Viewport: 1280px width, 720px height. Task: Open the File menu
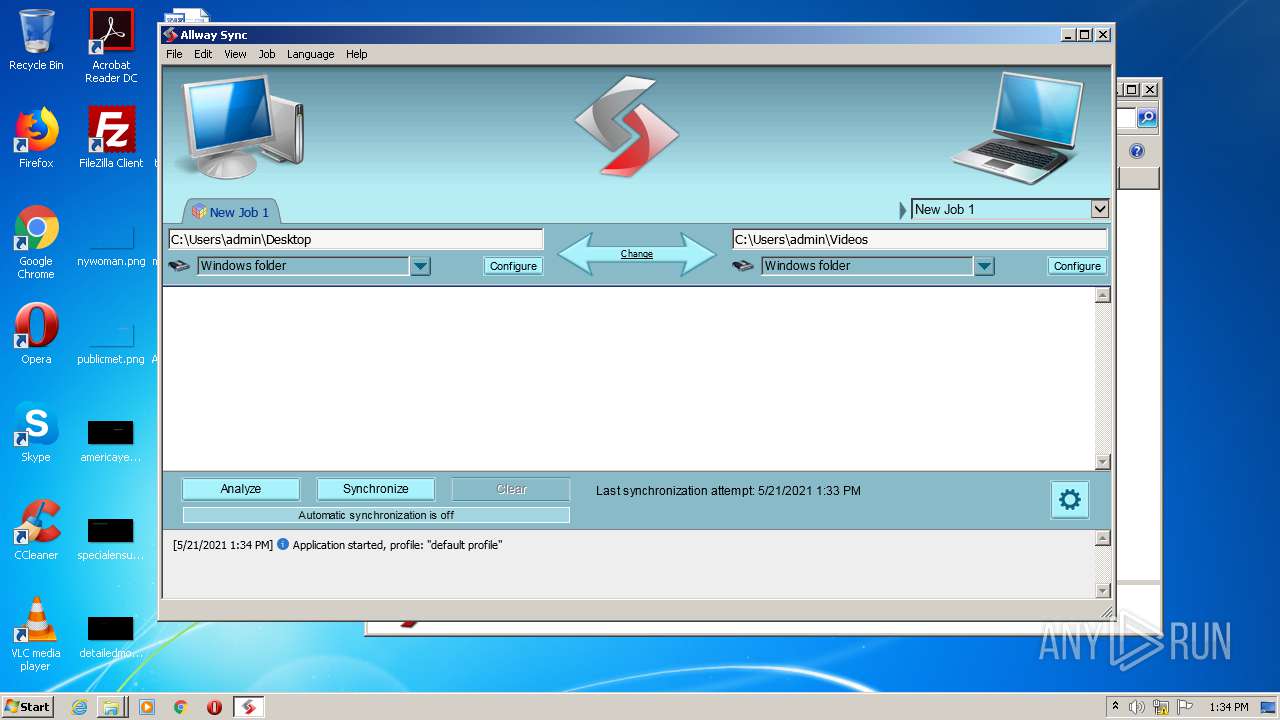174,54
